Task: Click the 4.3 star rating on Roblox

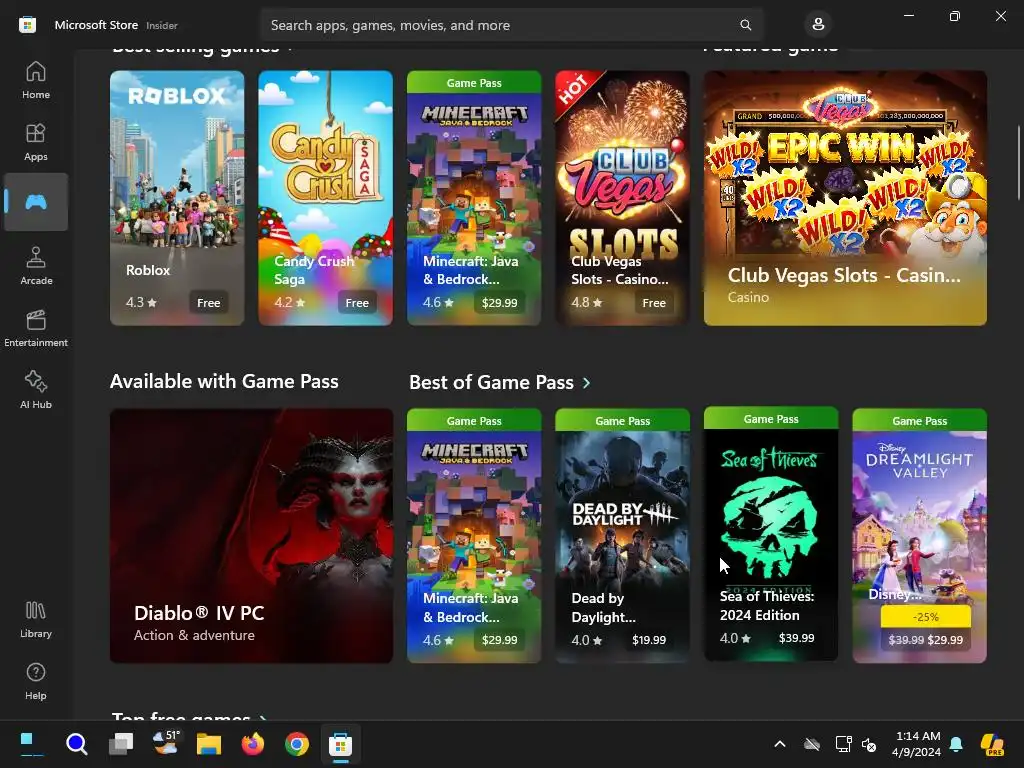Action: 141,302
